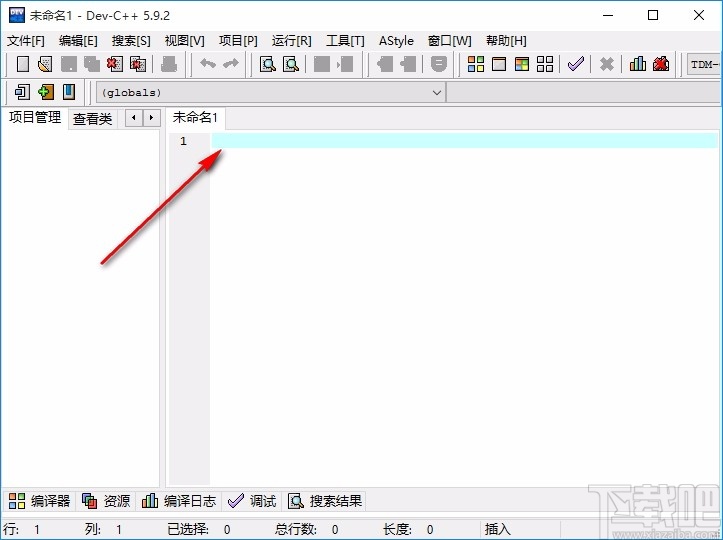Select the 未命名1 editor tab
This screenshot has height=540, width=723.
[x=195, y=118]
